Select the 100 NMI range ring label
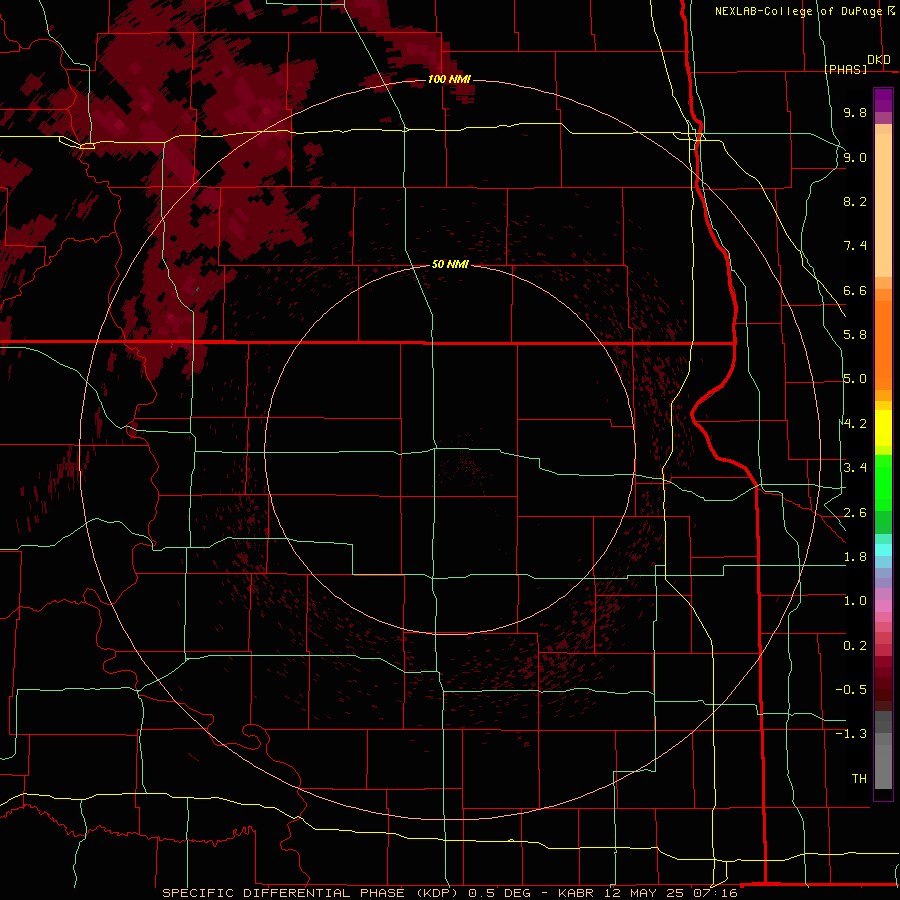The width and height of the screenshot is (900, 900). 449,79
